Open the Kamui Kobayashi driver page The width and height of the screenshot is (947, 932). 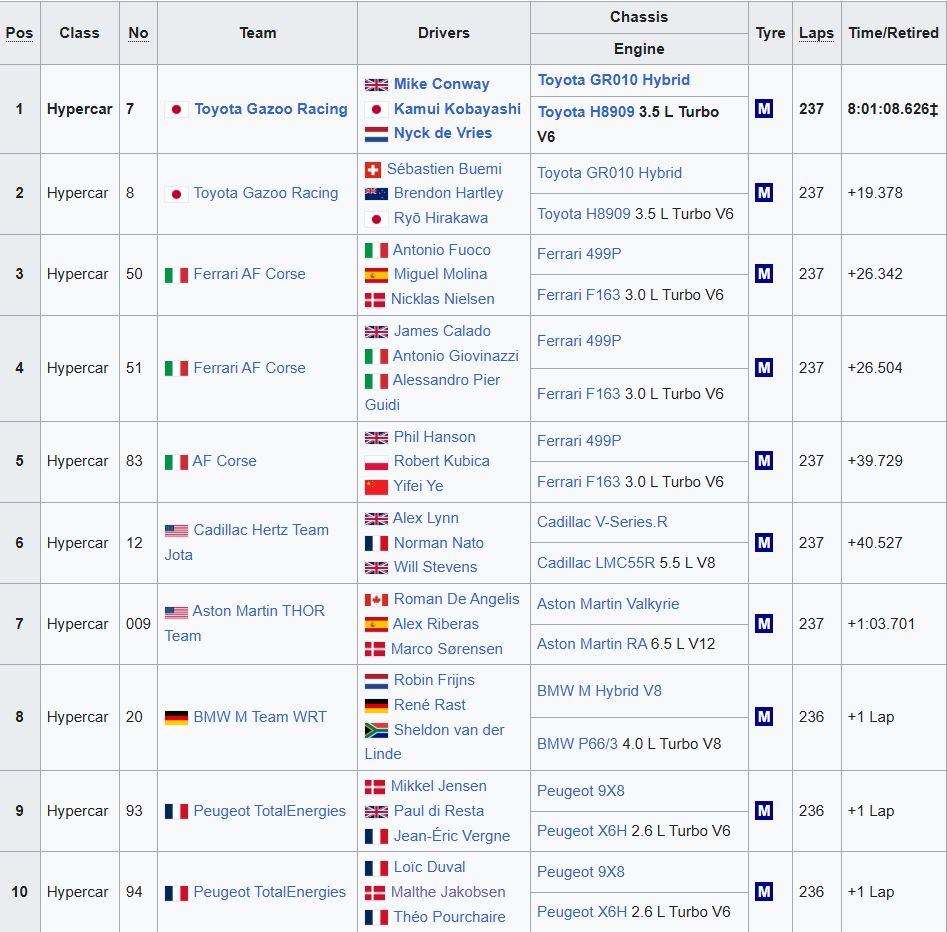point(457,109)
